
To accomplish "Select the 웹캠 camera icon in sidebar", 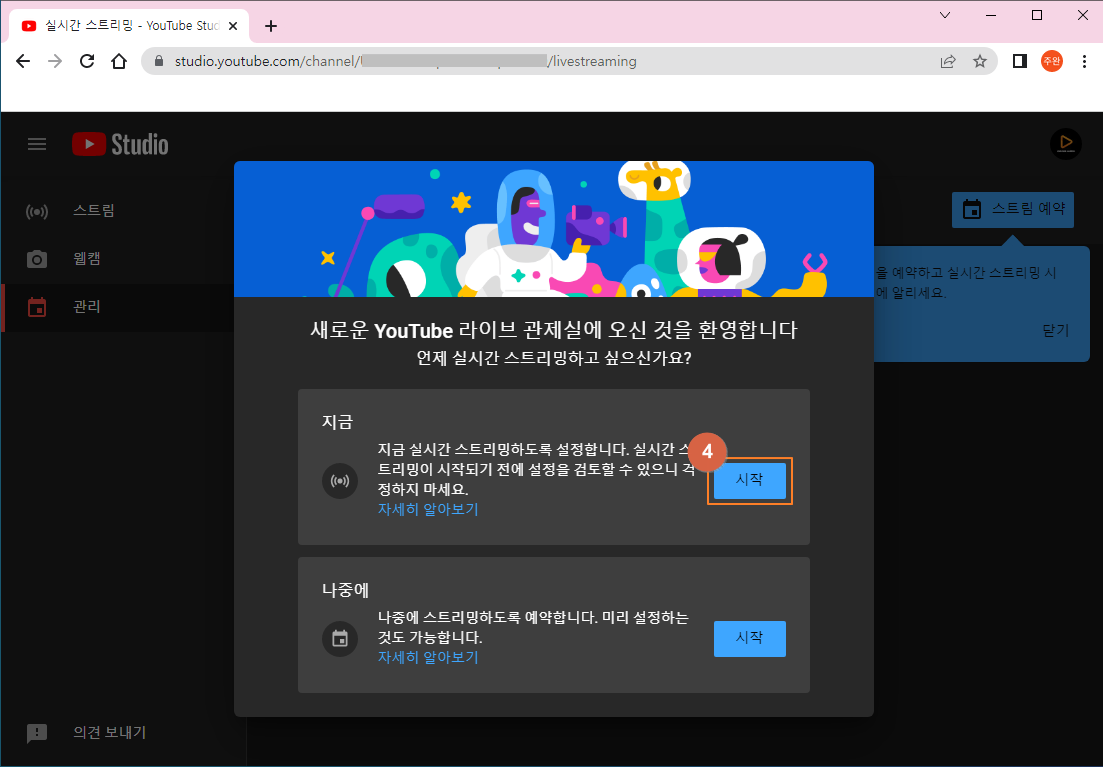I will (37, 259).
